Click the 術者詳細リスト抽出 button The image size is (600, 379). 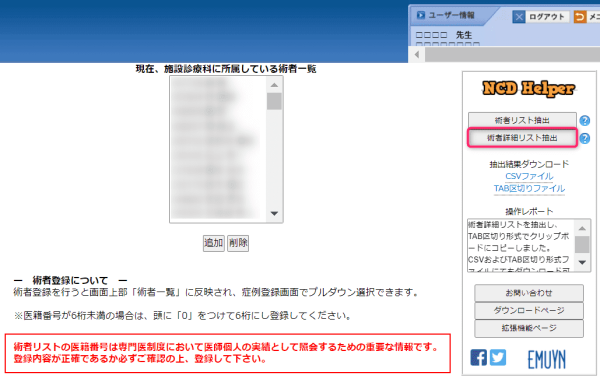(x=522, y=138)
